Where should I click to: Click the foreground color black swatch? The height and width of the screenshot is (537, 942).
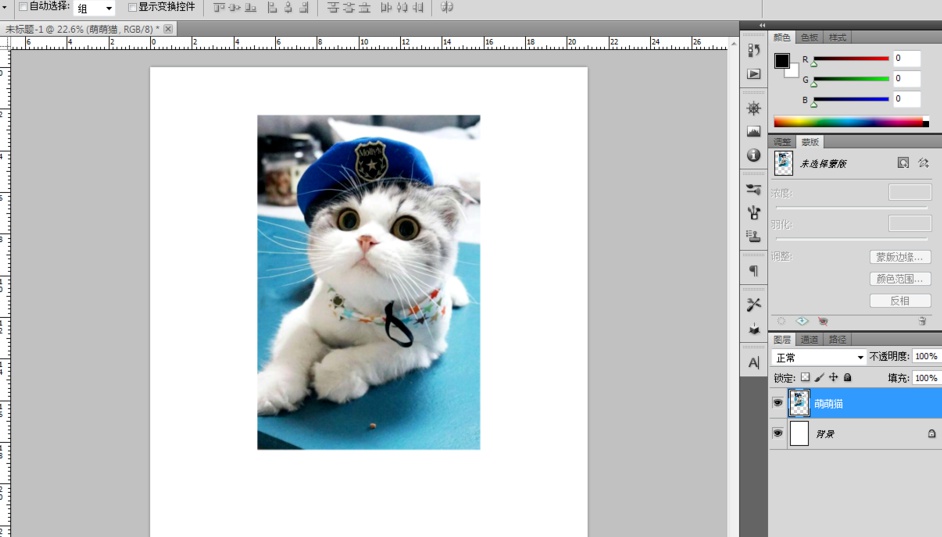[x=782, y=61]
